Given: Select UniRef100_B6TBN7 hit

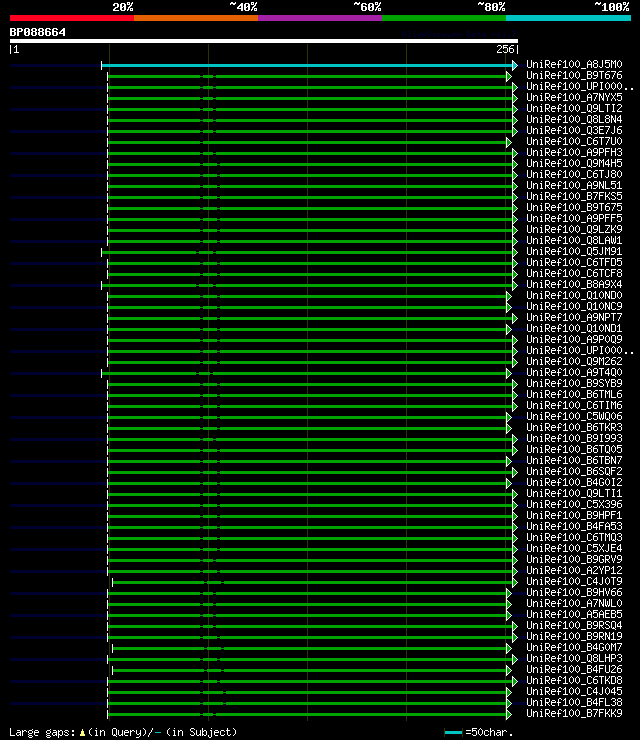Looking at the screenshot, I should [x=574, y=461].
